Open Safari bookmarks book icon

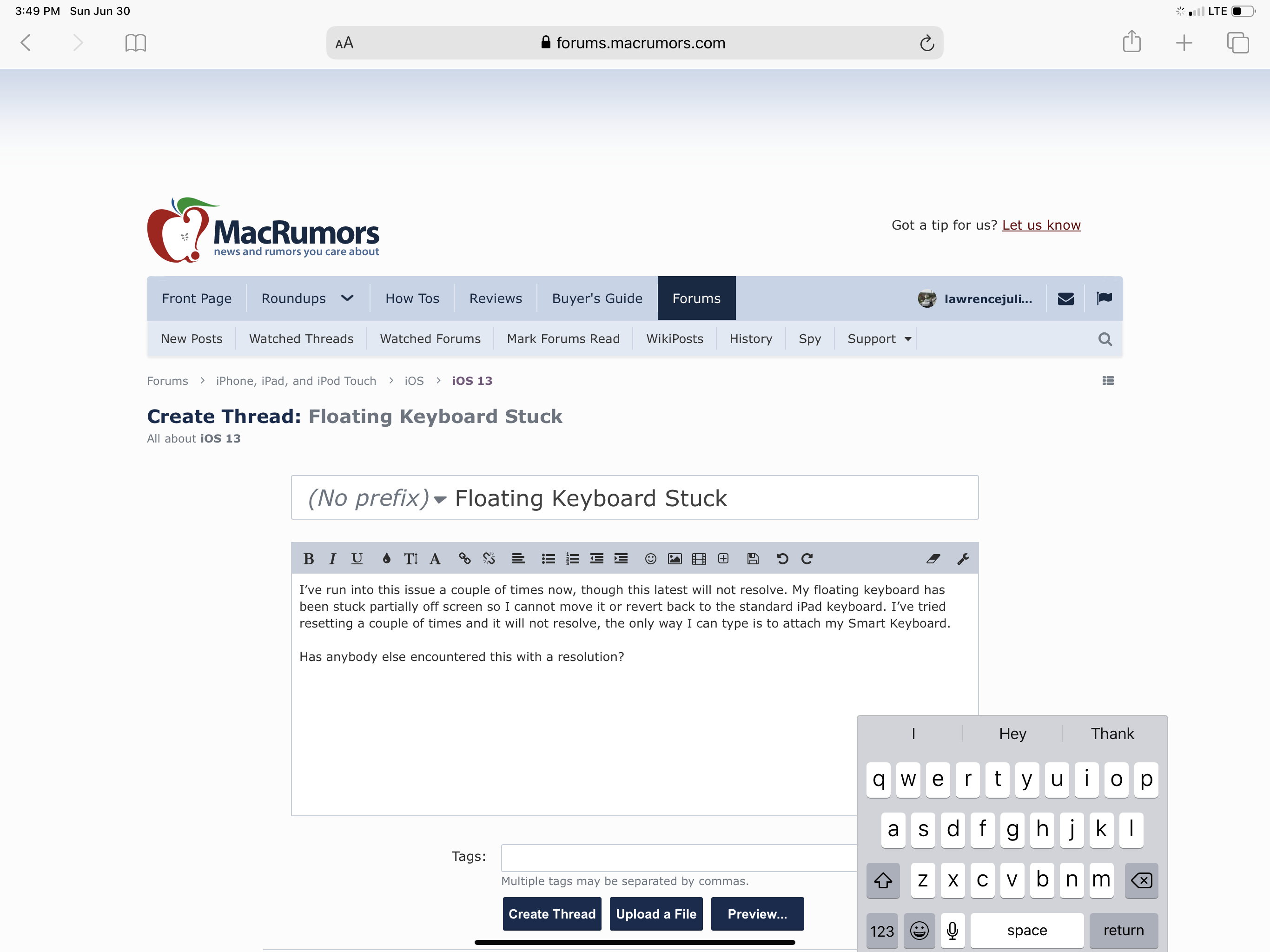pyautogui.click(x=135, y=43)
